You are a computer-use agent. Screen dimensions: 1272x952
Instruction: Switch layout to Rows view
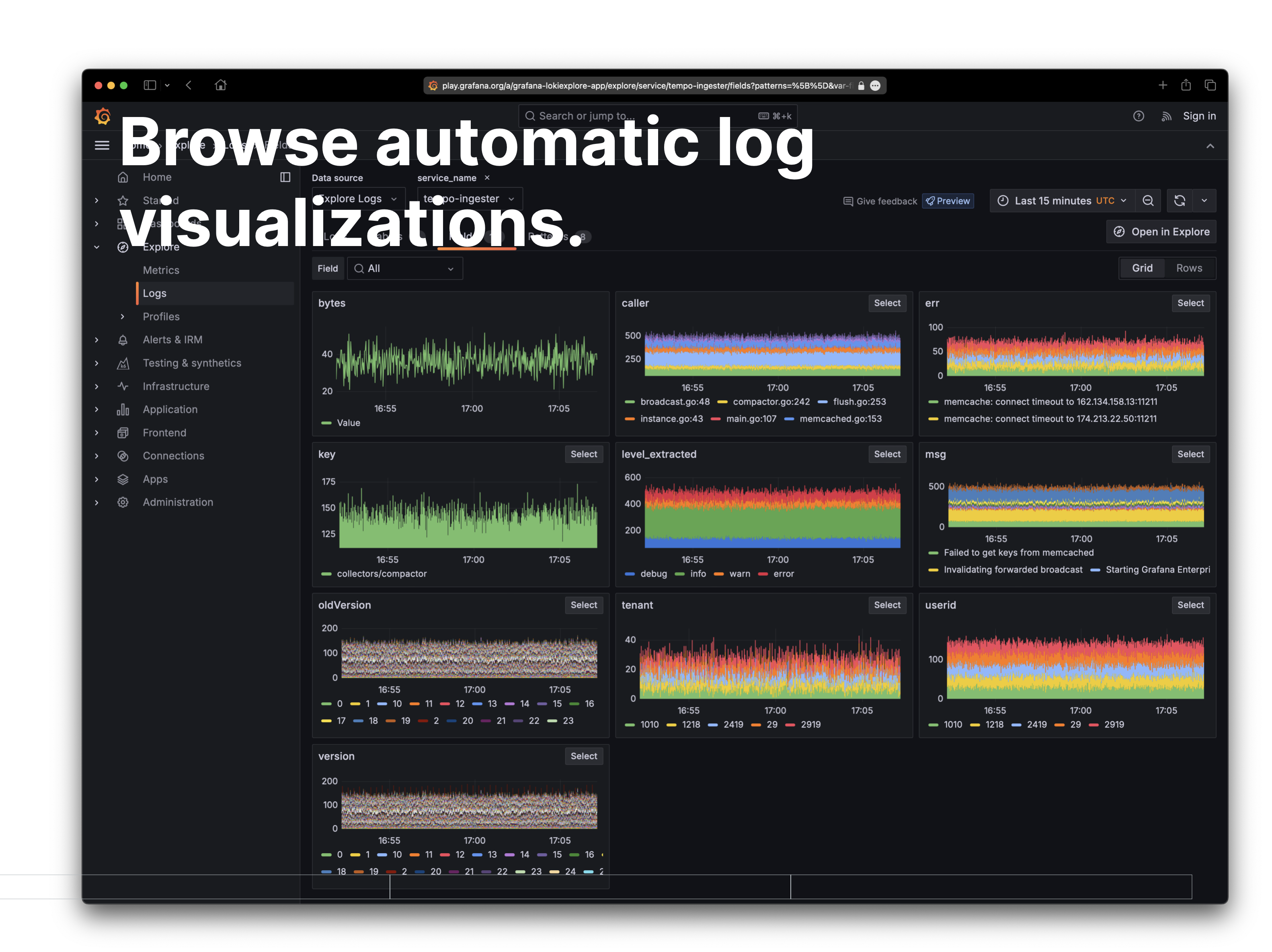click(x=1189, y=268)
